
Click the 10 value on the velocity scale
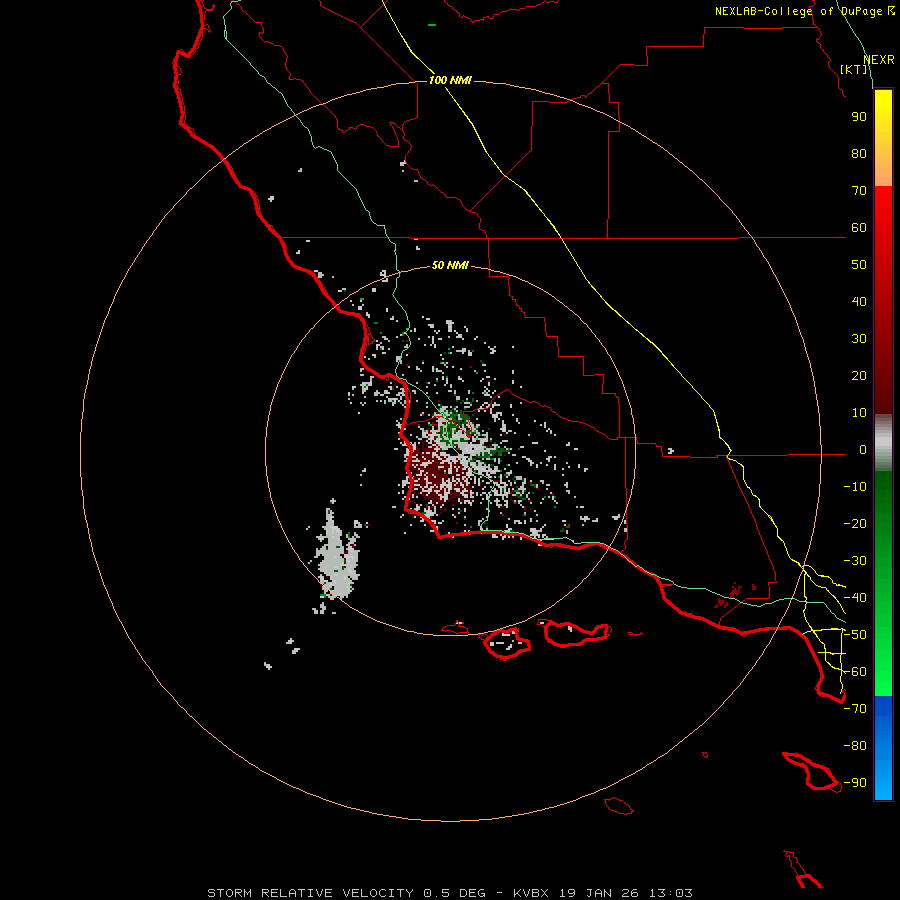pyautogui.click(x=859, y=413)
